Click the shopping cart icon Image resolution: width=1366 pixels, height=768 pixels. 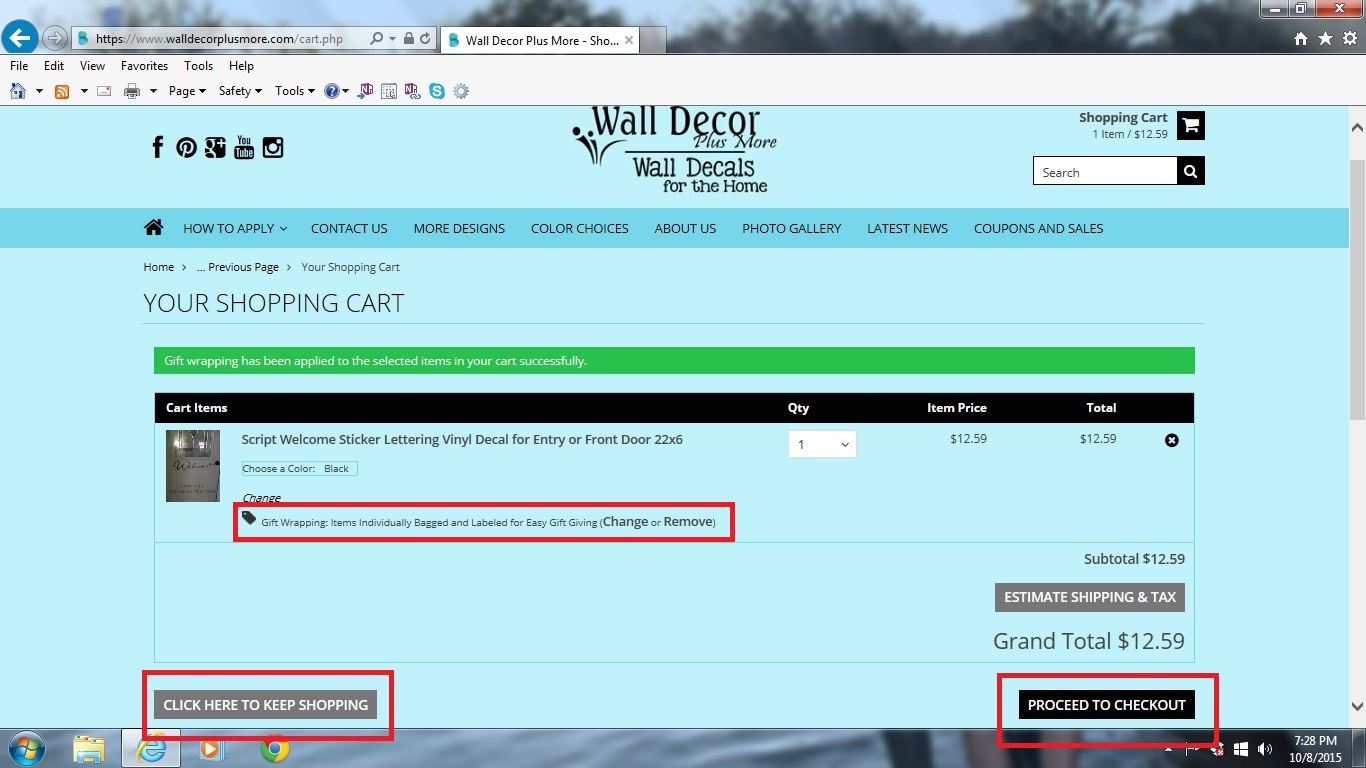click(x=1190, y=125)
